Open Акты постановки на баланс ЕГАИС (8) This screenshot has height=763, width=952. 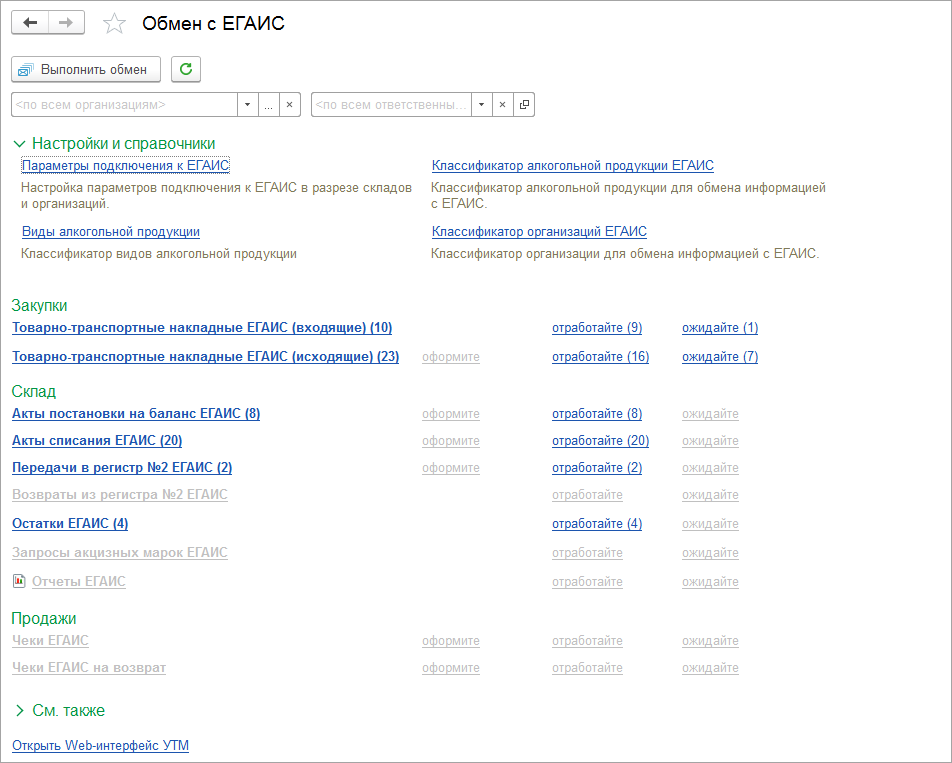(136, 413)
